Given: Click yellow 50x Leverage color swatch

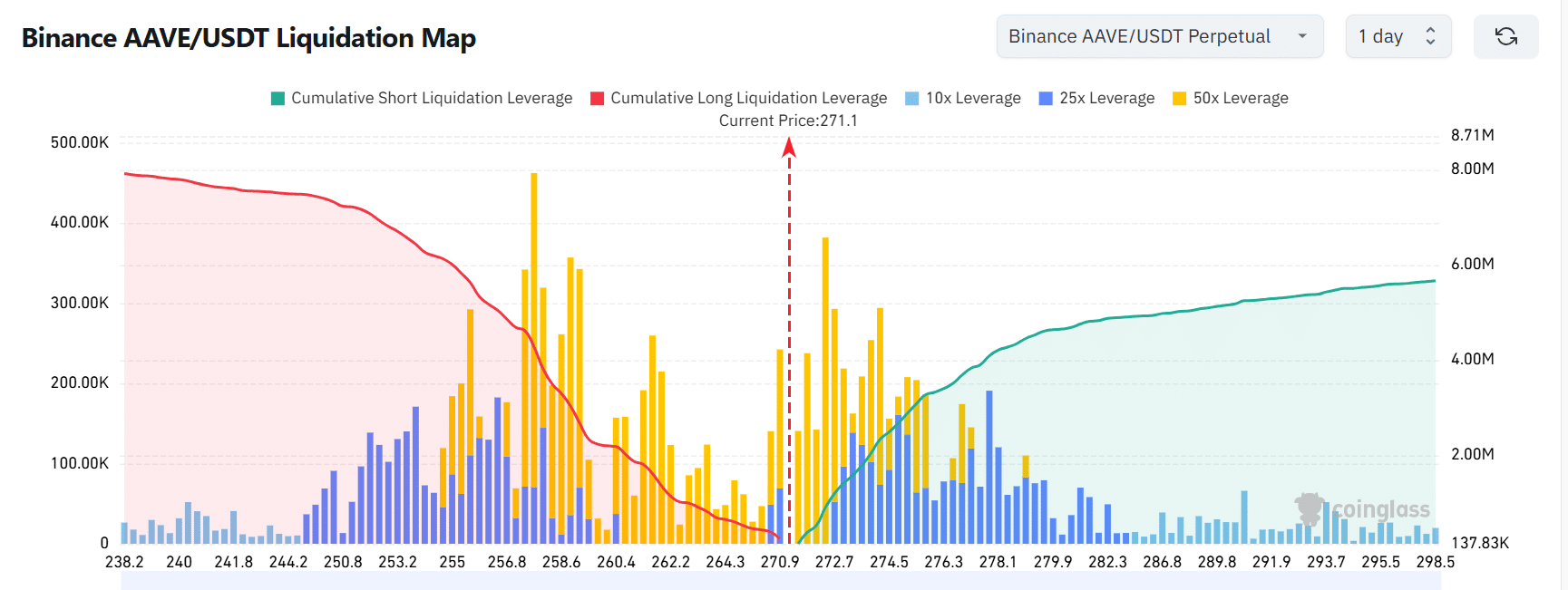Looking at the screenshot, I should pyautogui.click(x=1180, y=98).
